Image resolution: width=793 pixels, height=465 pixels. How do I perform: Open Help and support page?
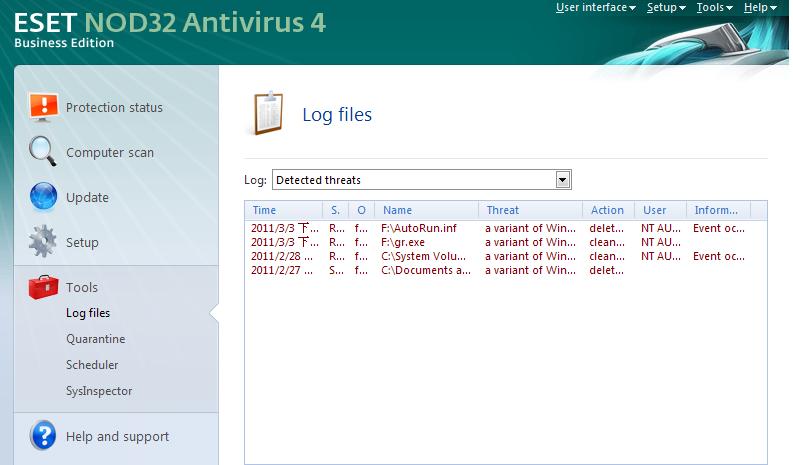coord(117,436)
